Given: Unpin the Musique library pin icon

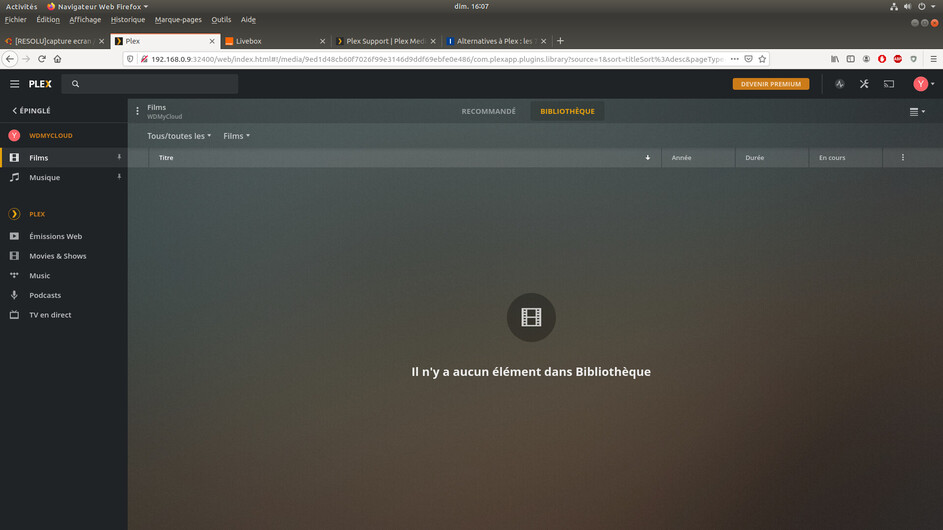Looking at the screenshot, I should [x=119, y=177].
